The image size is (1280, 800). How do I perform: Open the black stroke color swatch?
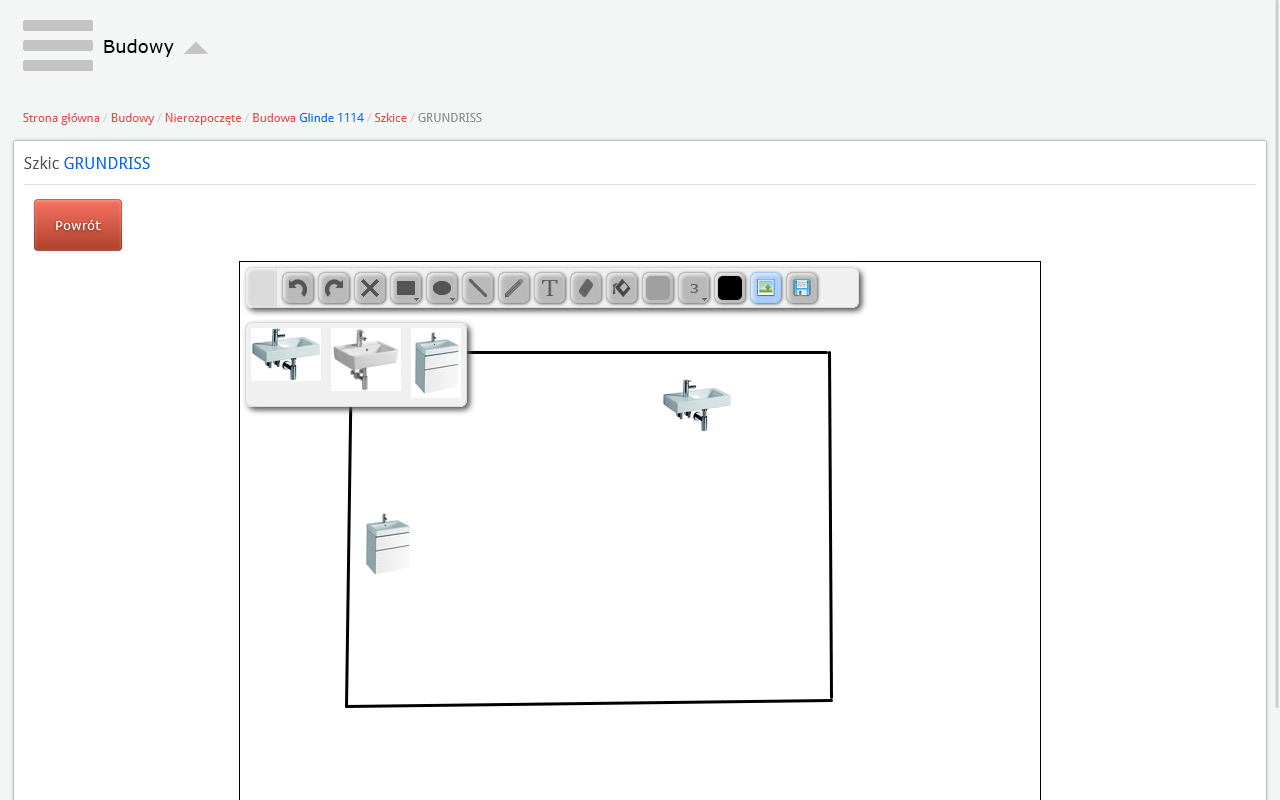(730, 289)
